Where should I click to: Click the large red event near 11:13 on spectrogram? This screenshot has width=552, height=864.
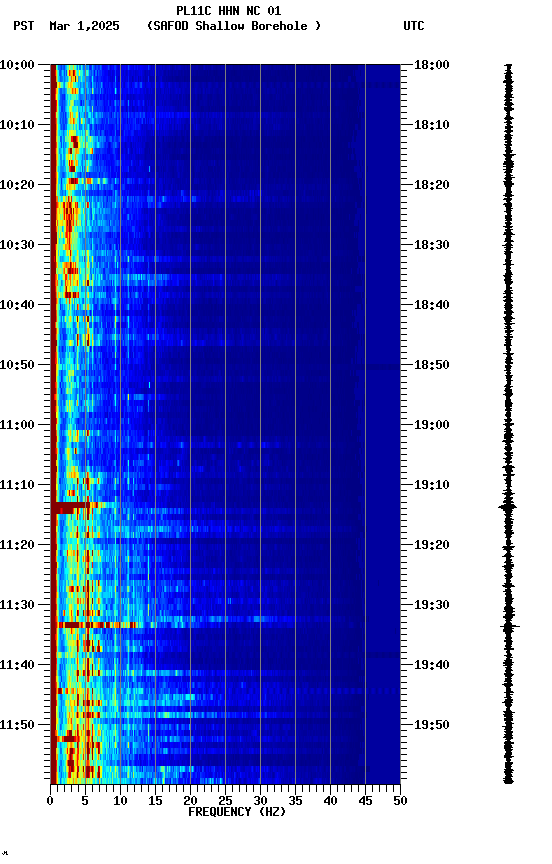point(69,507)
